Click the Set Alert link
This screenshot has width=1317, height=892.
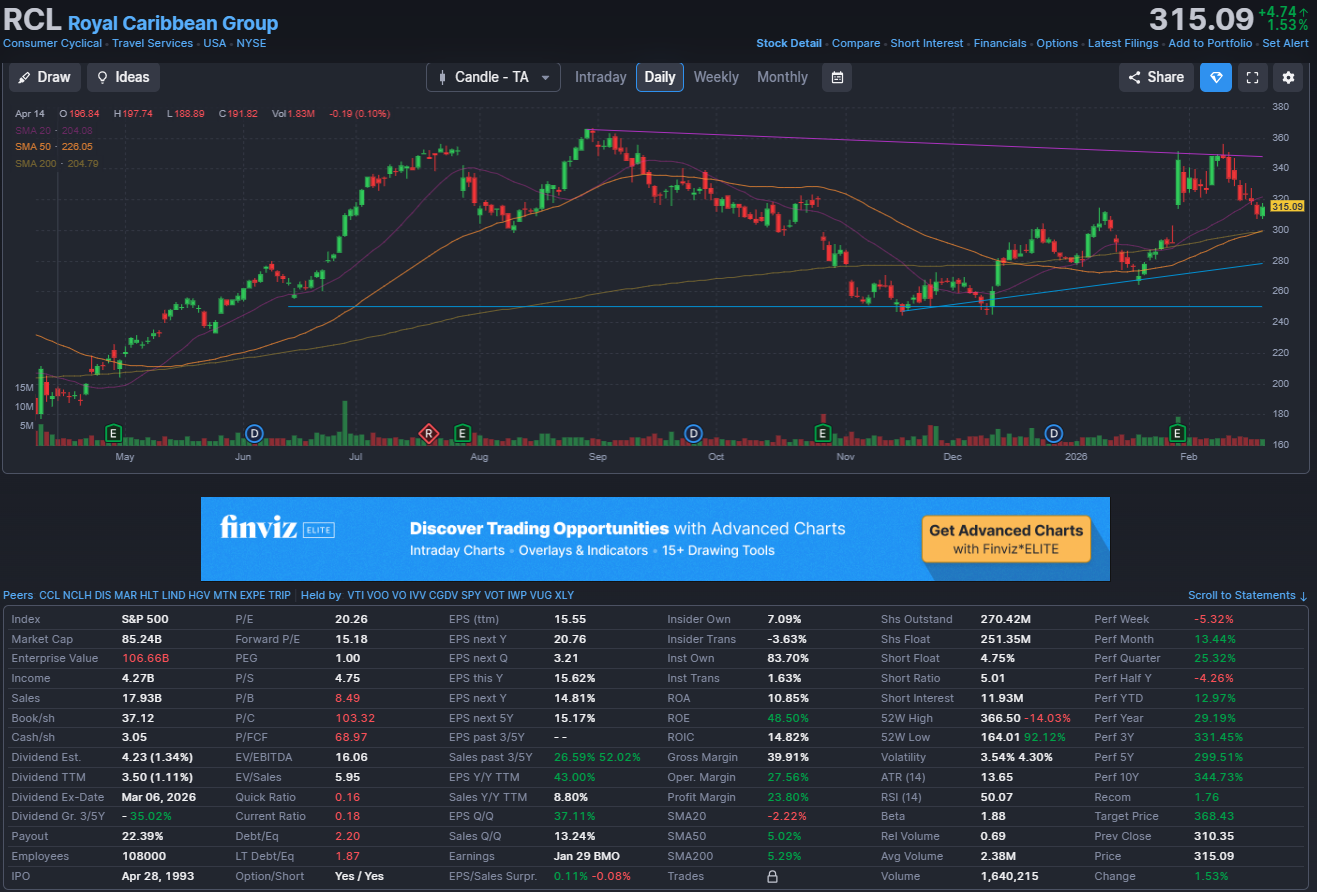coord(1285,43)
